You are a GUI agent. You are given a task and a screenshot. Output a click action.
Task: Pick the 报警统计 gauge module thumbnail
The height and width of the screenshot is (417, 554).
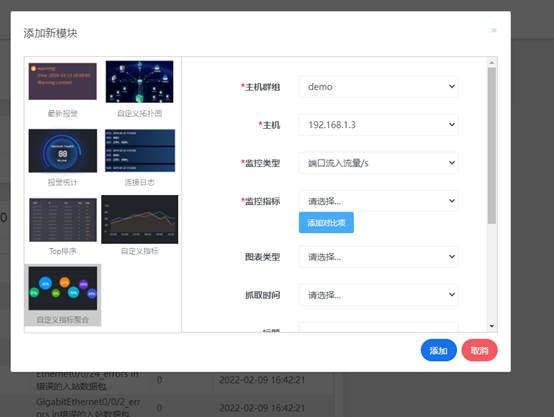[63, 151]
